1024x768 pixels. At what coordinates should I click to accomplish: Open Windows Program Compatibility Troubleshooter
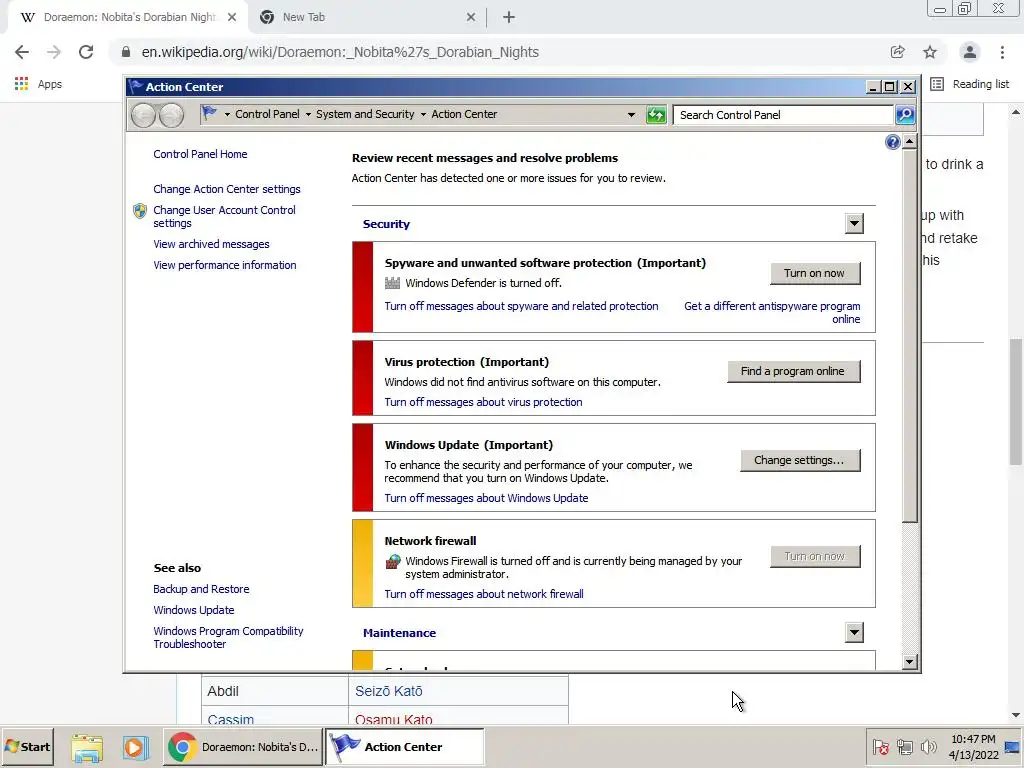228,637
